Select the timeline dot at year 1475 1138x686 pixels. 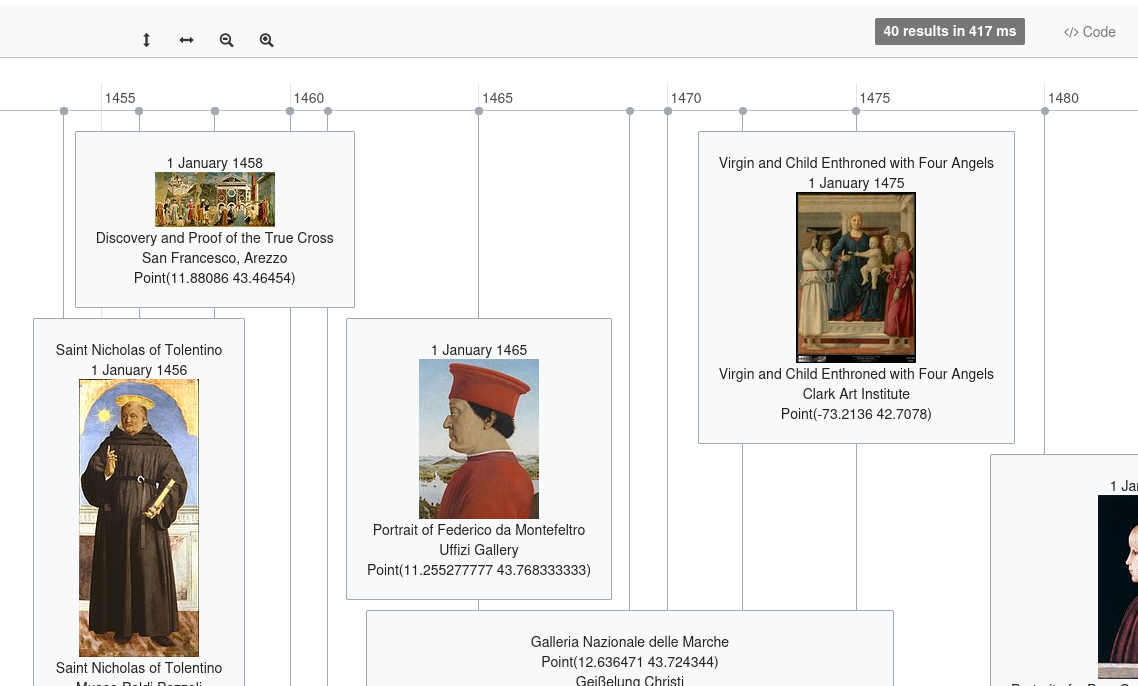[x=856, y=111]
